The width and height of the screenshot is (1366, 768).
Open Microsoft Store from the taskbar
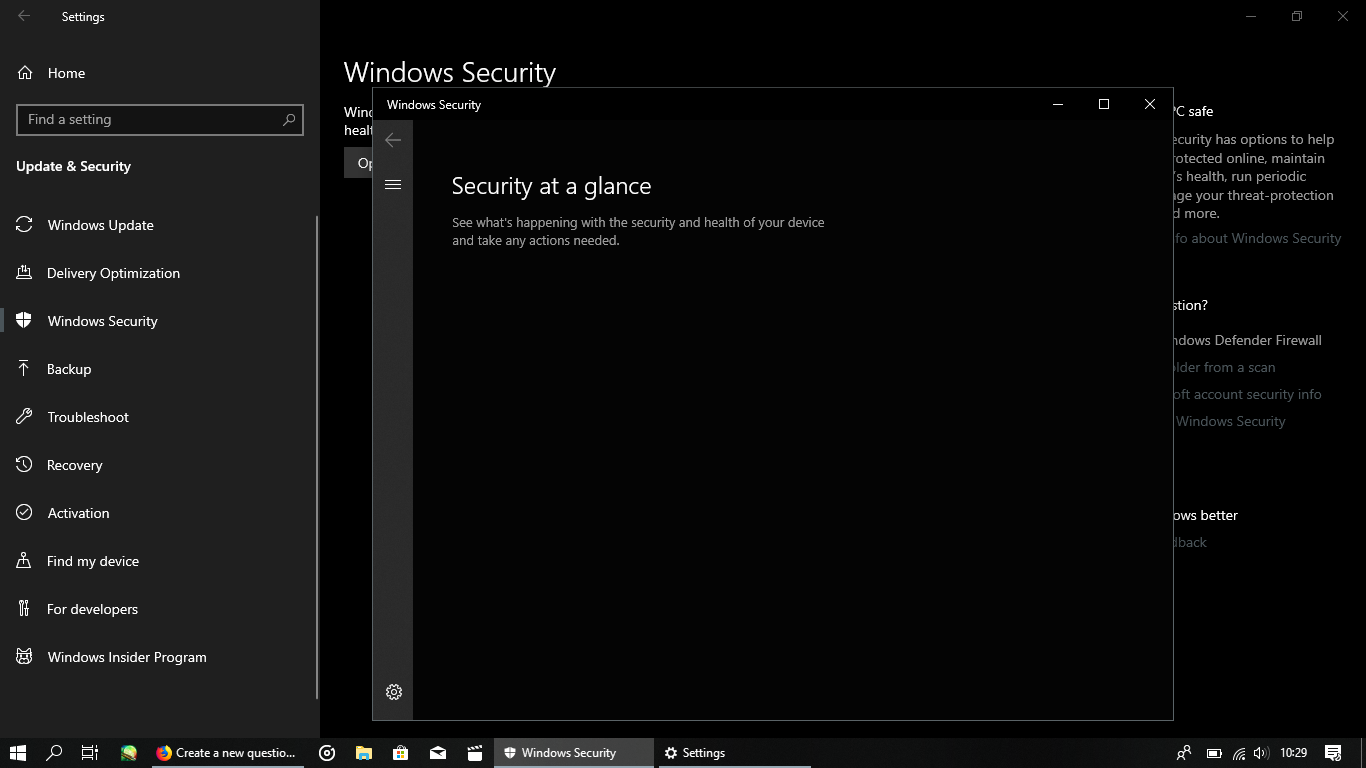click(400, 753)
